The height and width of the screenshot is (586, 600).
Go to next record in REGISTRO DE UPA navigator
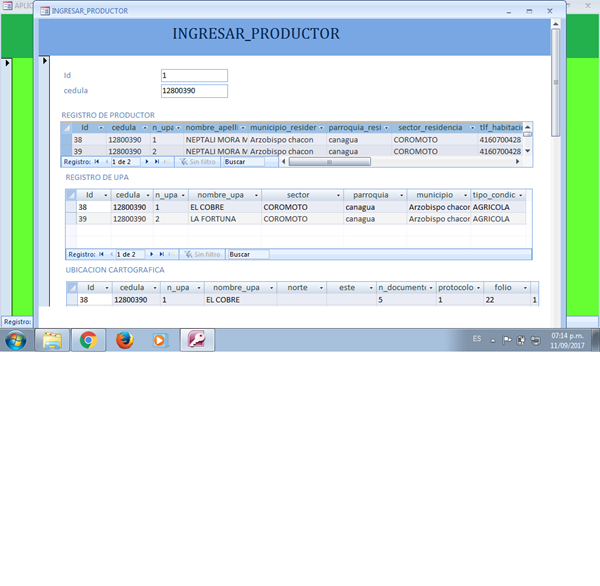pos(152,254)
